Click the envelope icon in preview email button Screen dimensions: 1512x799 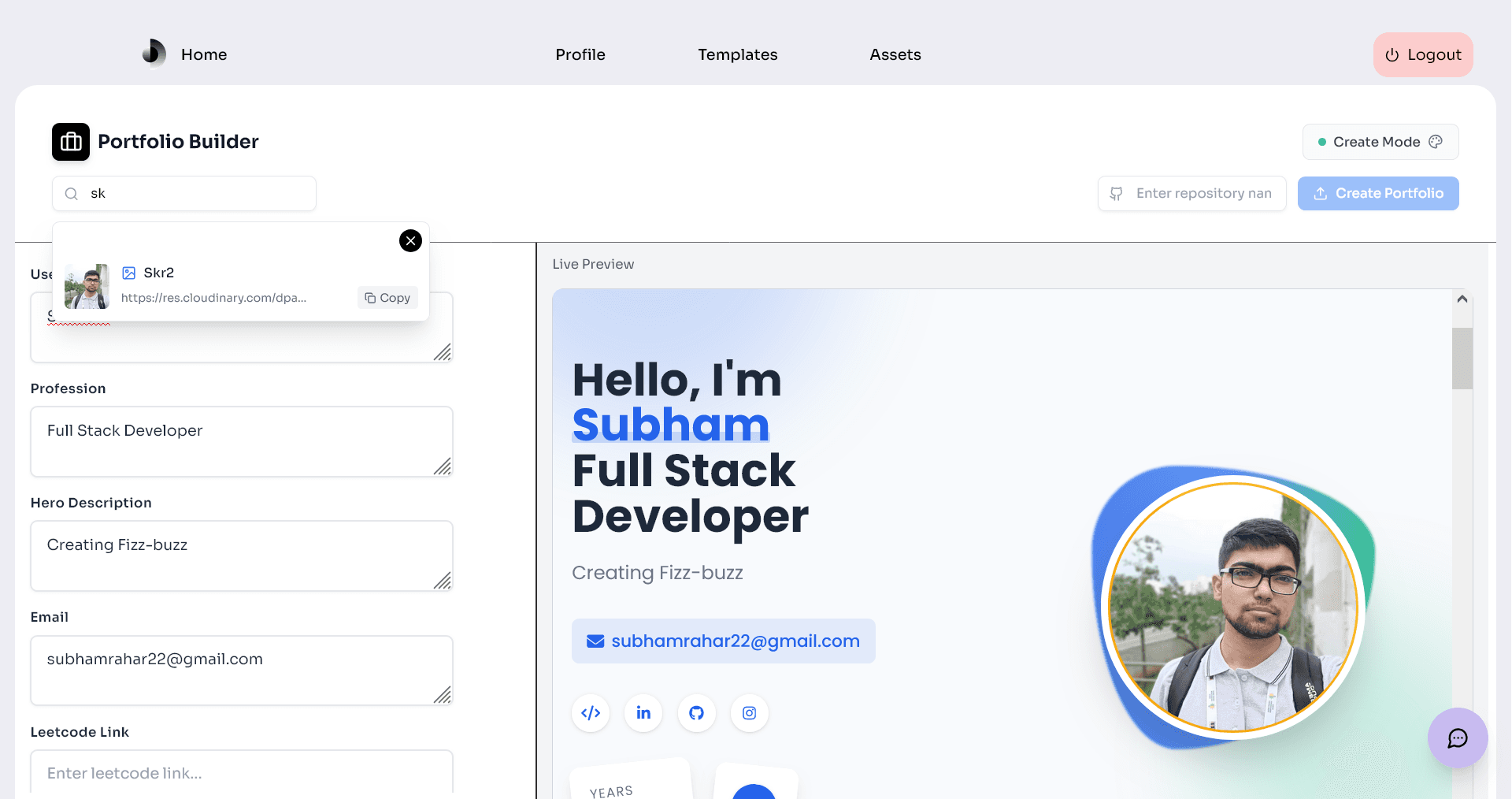(x=595, y=641)
